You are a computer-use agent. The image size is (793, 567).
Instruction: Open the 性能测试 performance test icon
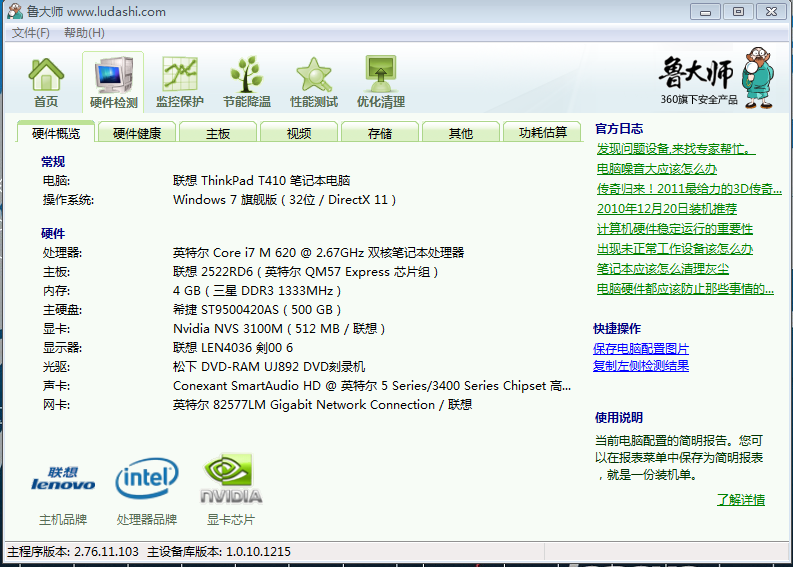[x=314, y=82]
